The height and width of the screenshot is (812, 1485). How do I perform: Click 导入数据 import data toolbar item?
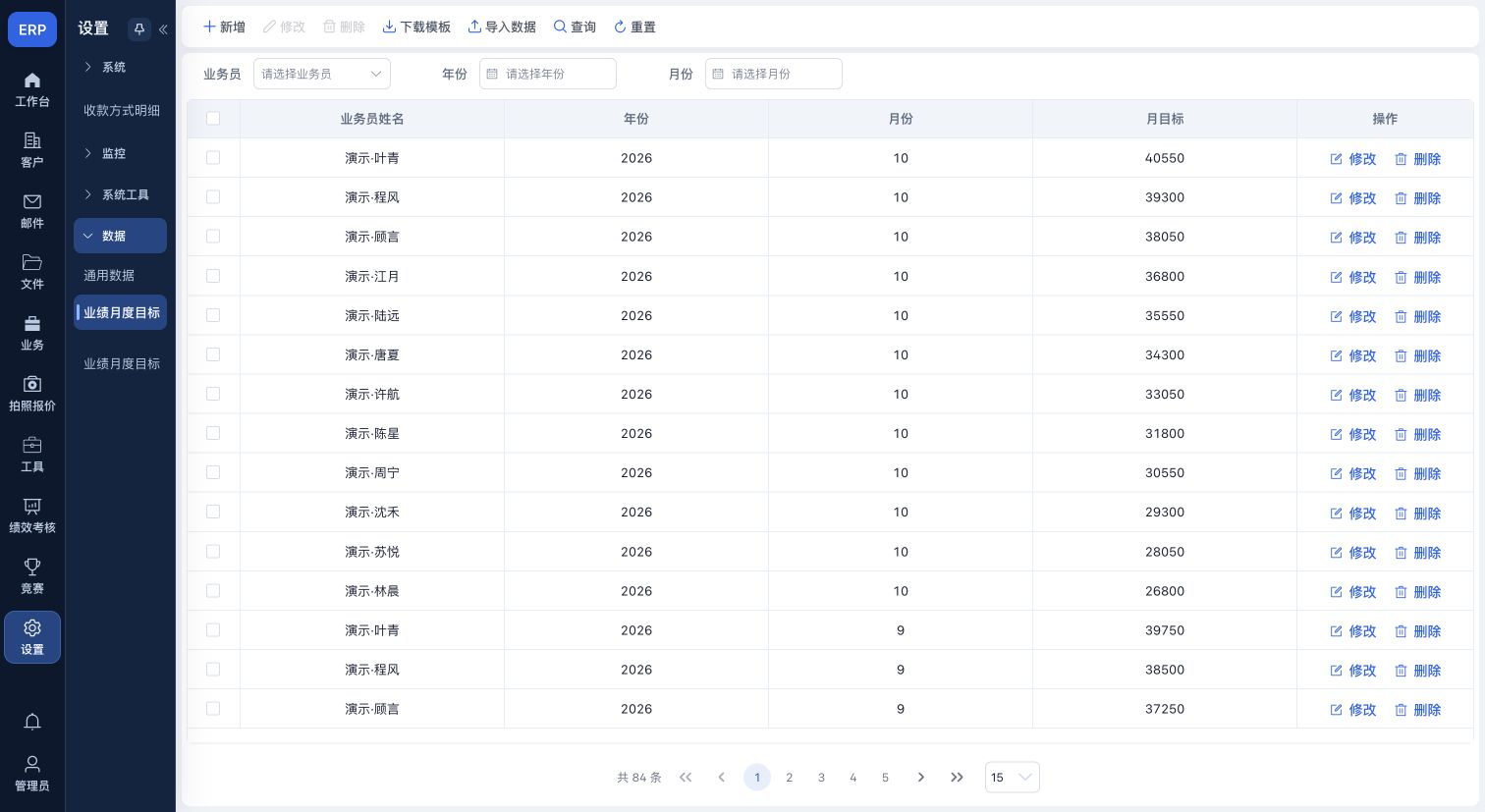[502, 27]
